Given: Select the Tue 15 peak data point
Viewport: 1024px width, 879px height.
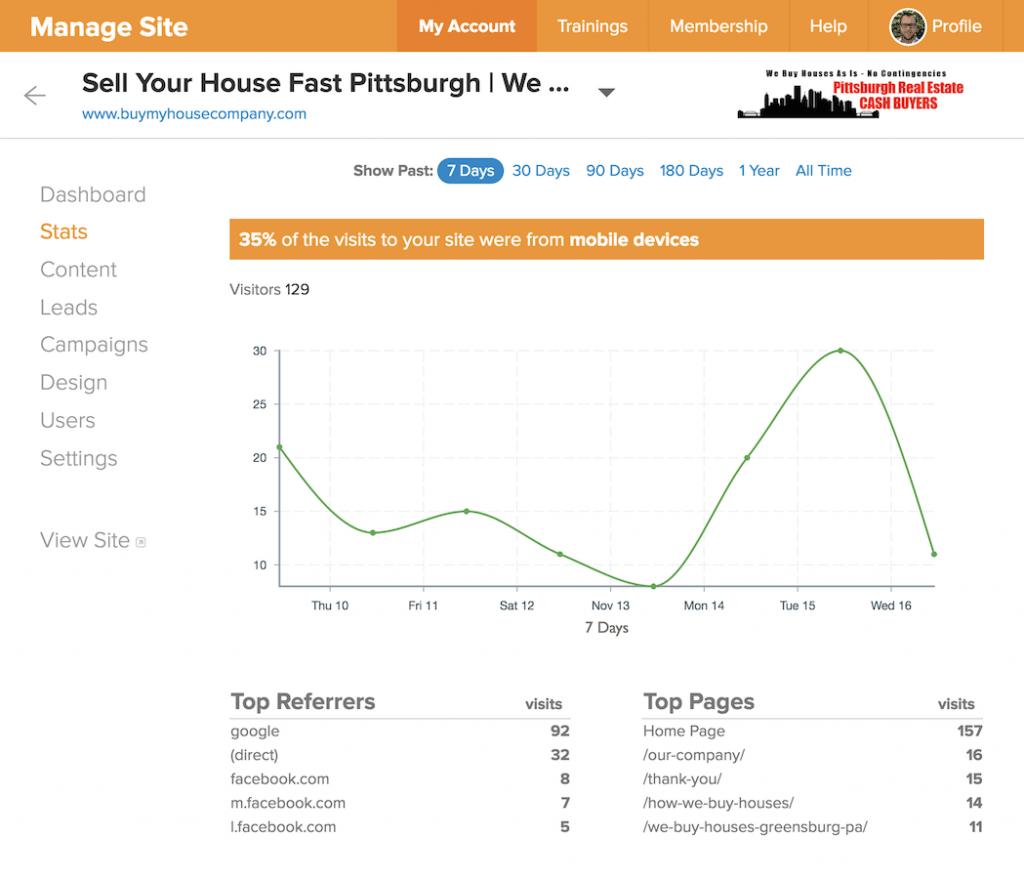Looking at the screenshot, I should pos(840,351).
